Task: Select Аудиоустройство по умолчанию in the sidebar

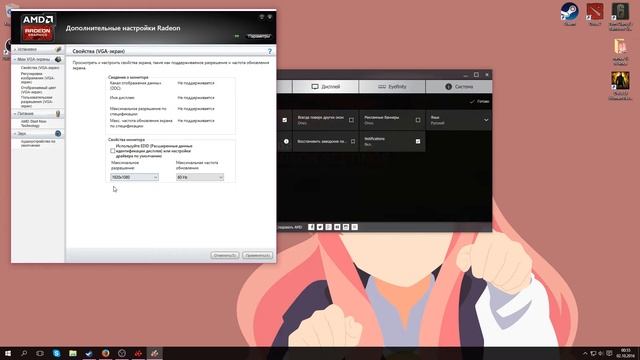Action: [x=38, y=143]
